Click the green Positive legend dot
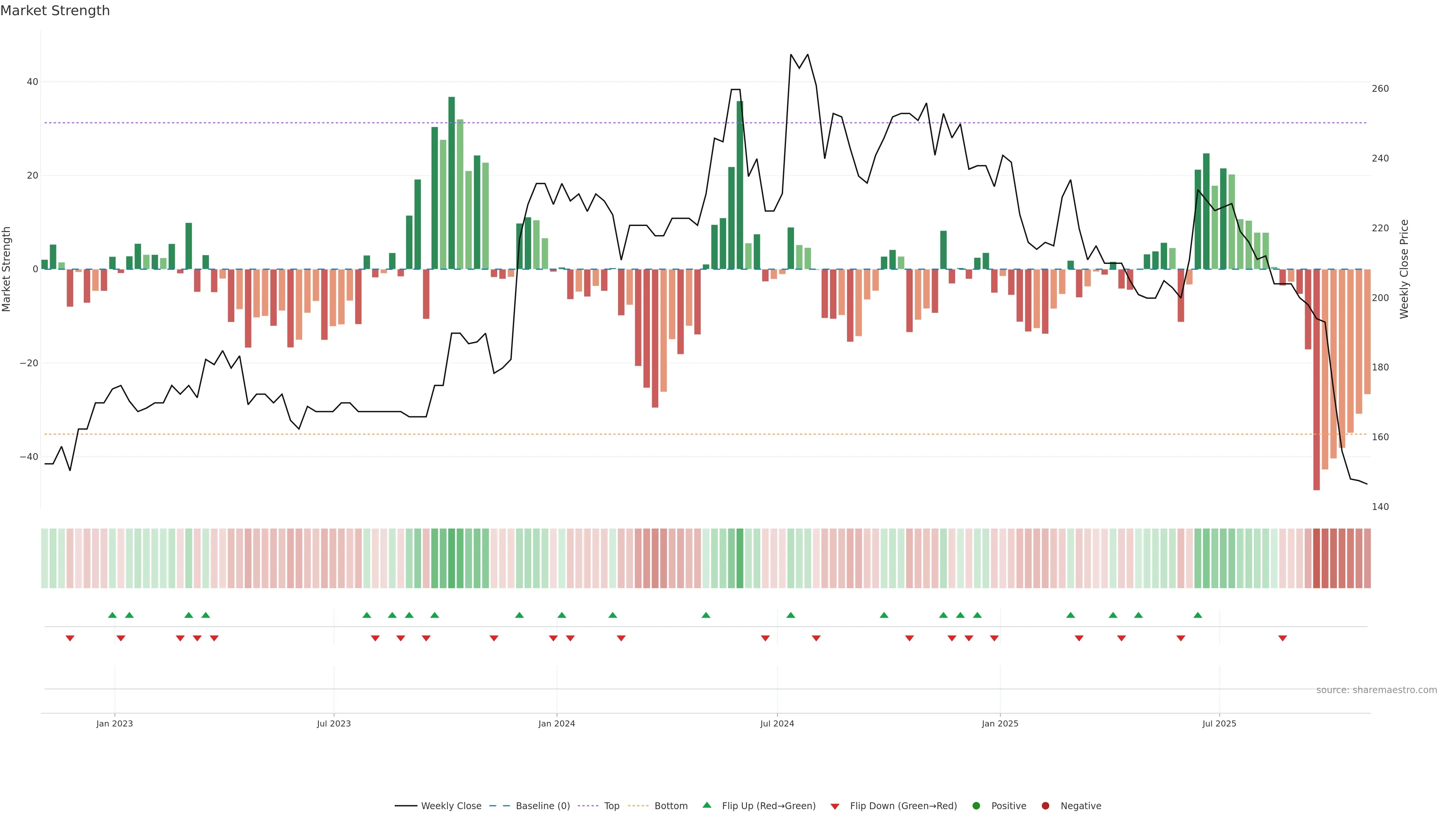The image size is (1456, 819). click(976, 806)
